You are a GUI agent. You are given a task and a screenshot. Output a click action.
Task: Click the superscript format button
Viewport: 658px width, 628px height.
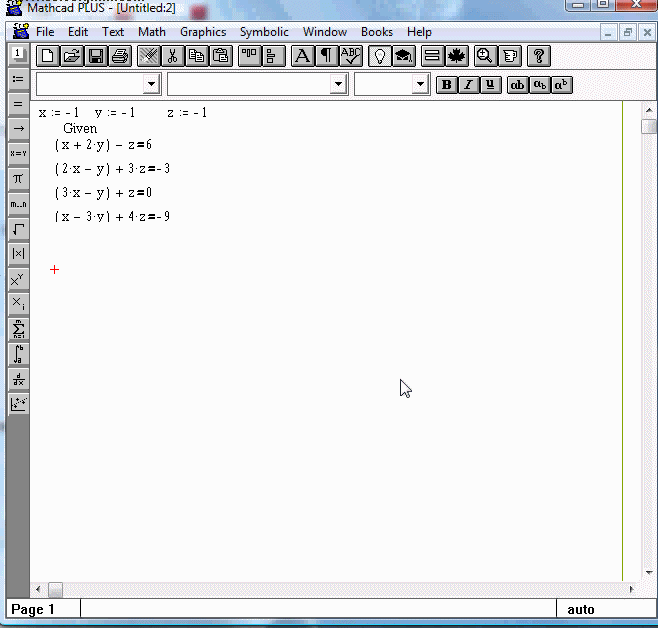pyautogui.click(x=562, y=85)
